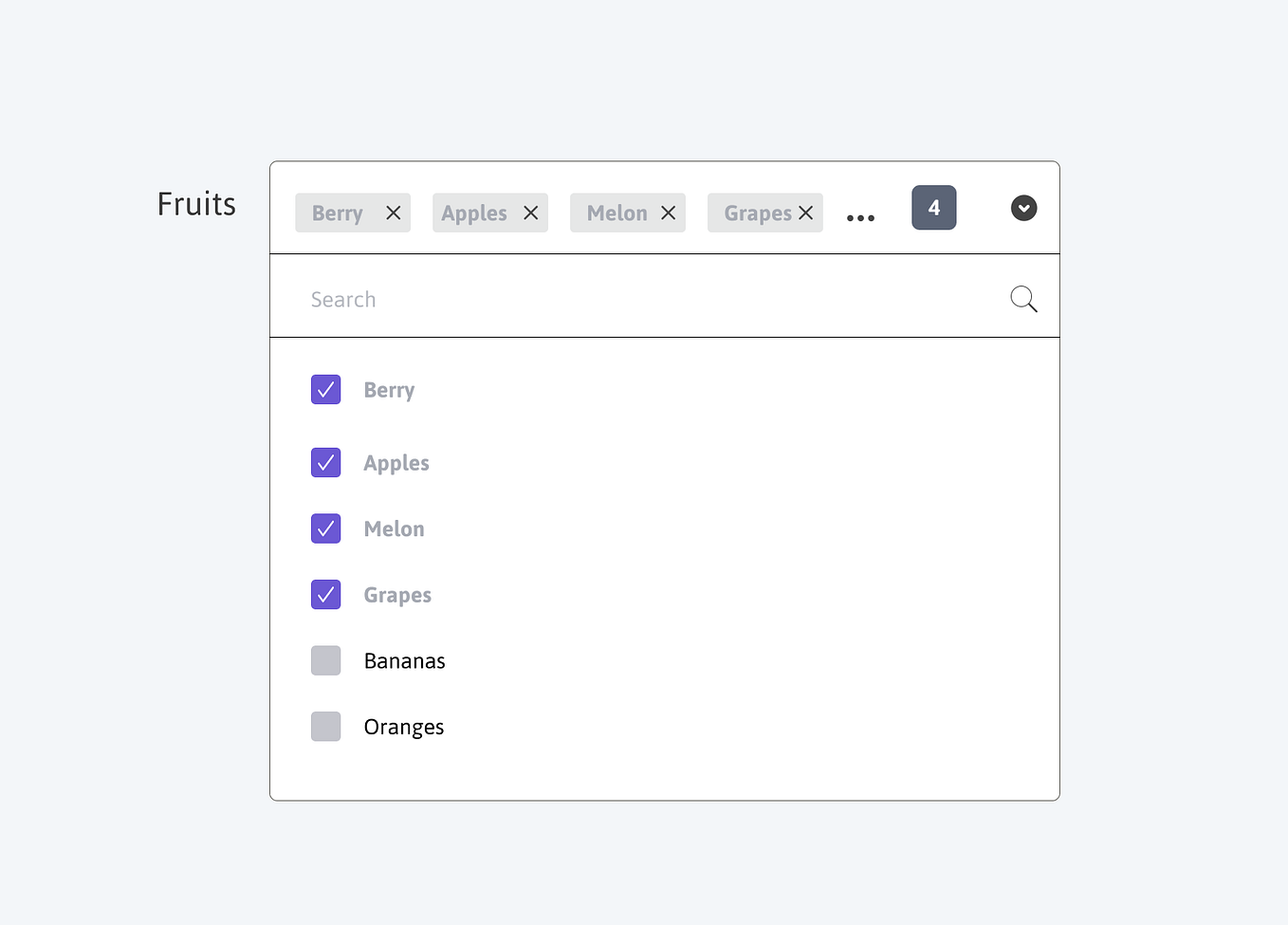Click the magnifying glass search icon

[x=1023, y=299]
